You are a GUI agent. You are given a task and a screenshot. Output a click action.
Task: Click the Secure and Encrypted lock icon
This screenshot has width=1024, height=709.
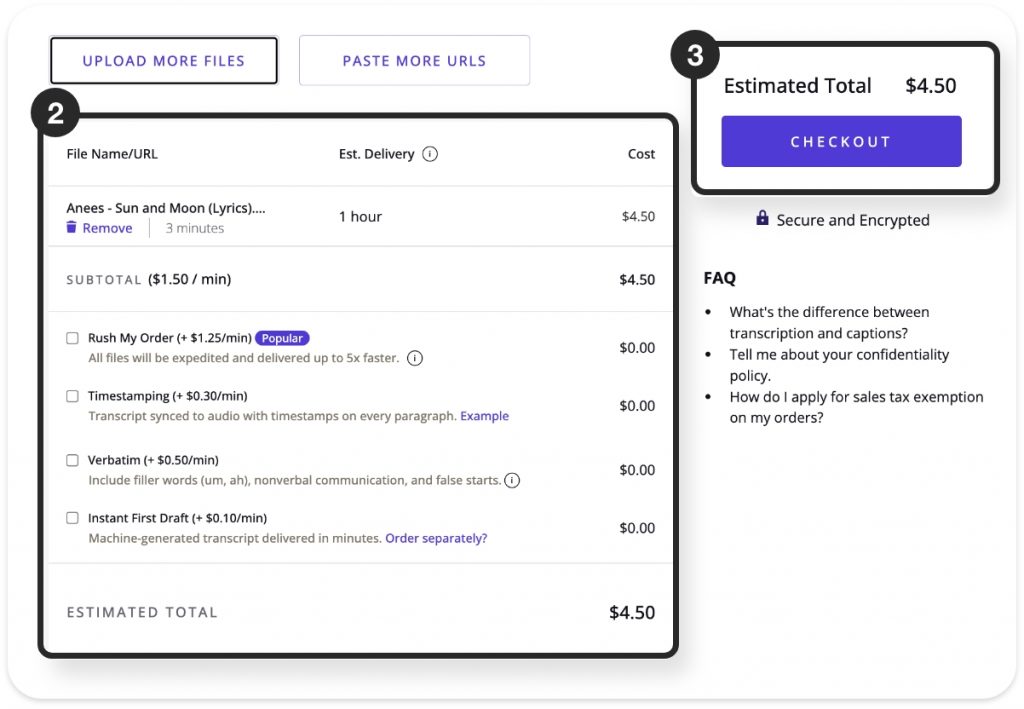click(x=762, y=219)
